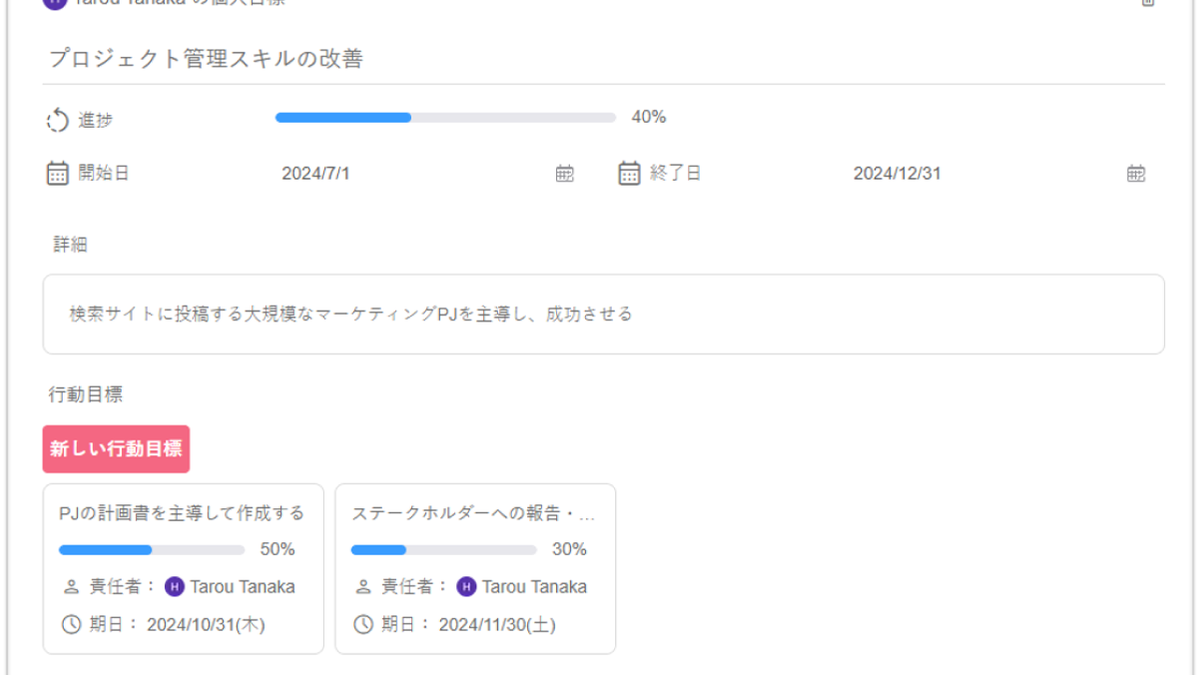Screen dimensions: 1200x675
Task: Click the 40% progress value
Action: (x=649, y=117)
